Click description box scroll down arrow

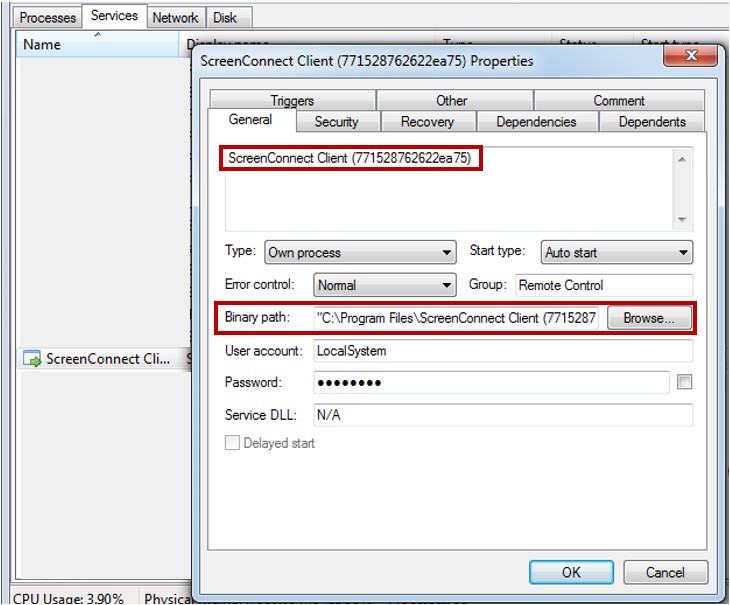point(682,220)
